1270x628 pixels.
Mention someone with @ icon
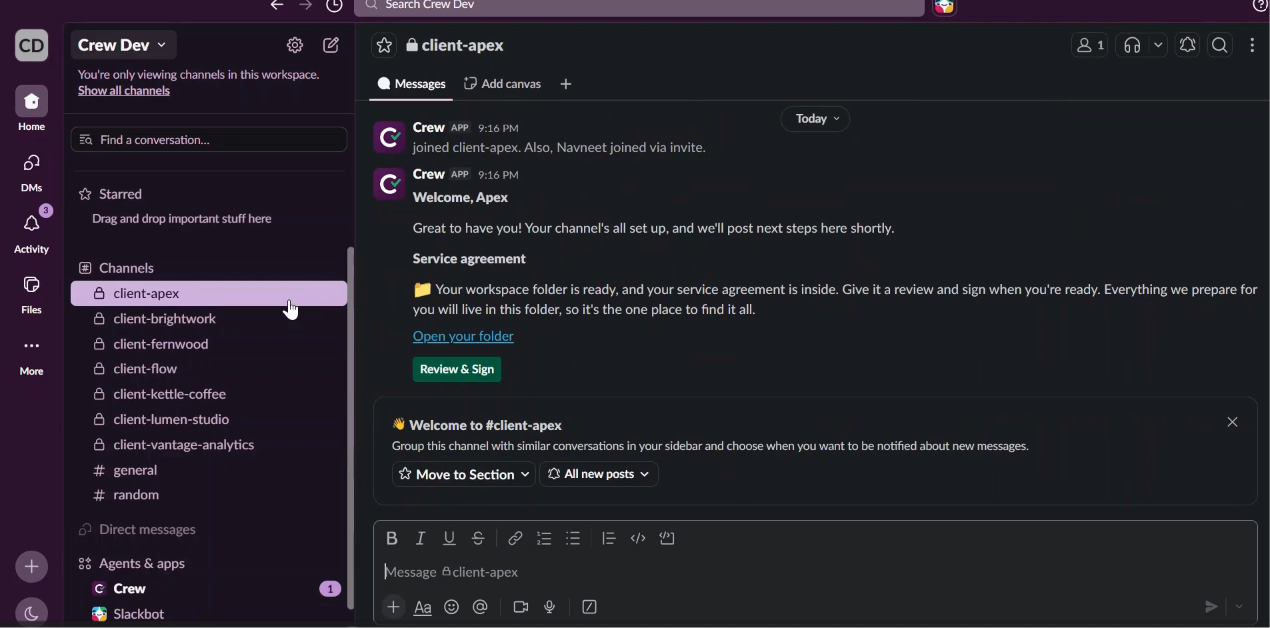[x=481, y=607]
